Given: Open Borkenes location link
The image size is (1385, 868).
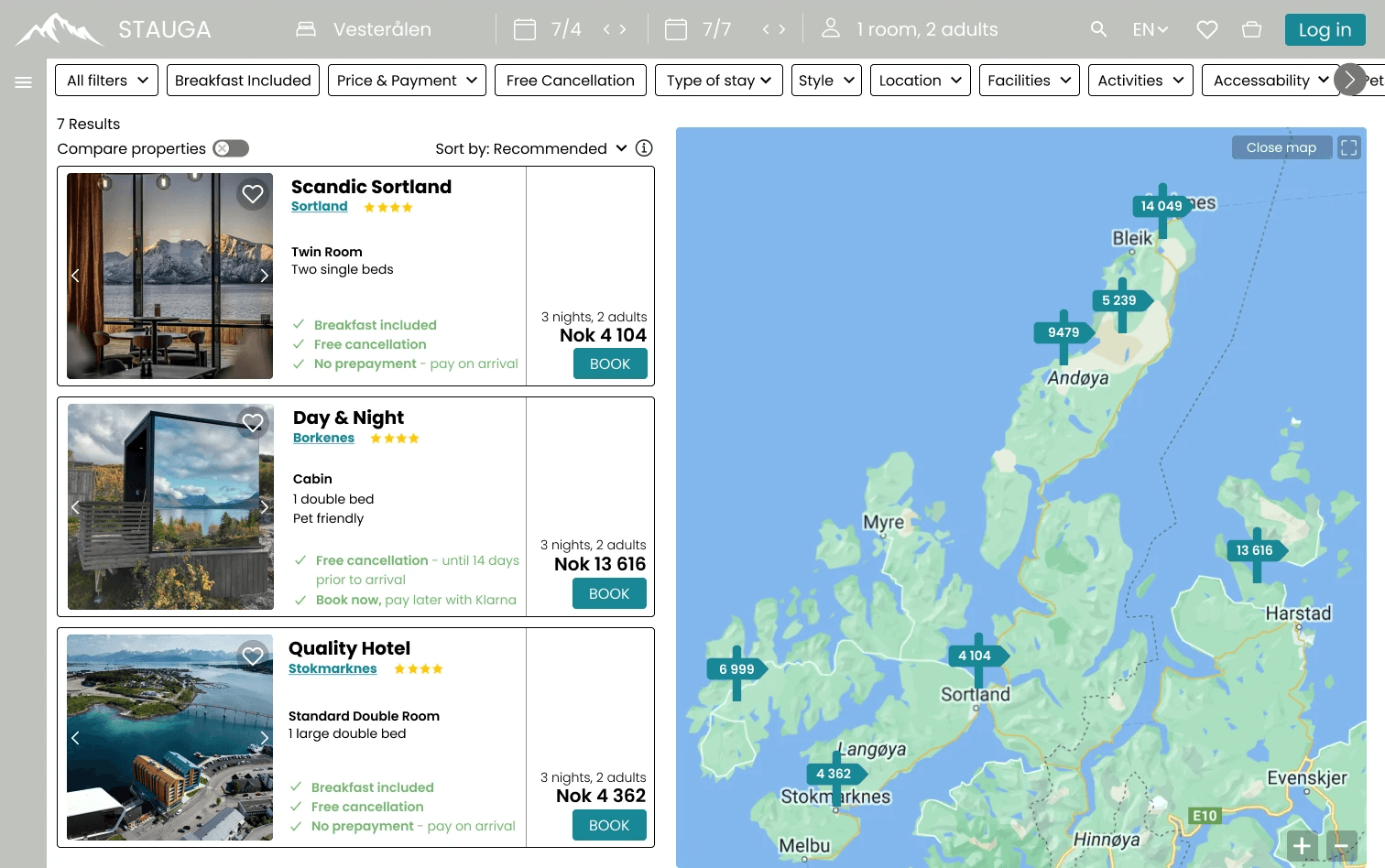Looking at the screenshot, I should click(323, 438).
